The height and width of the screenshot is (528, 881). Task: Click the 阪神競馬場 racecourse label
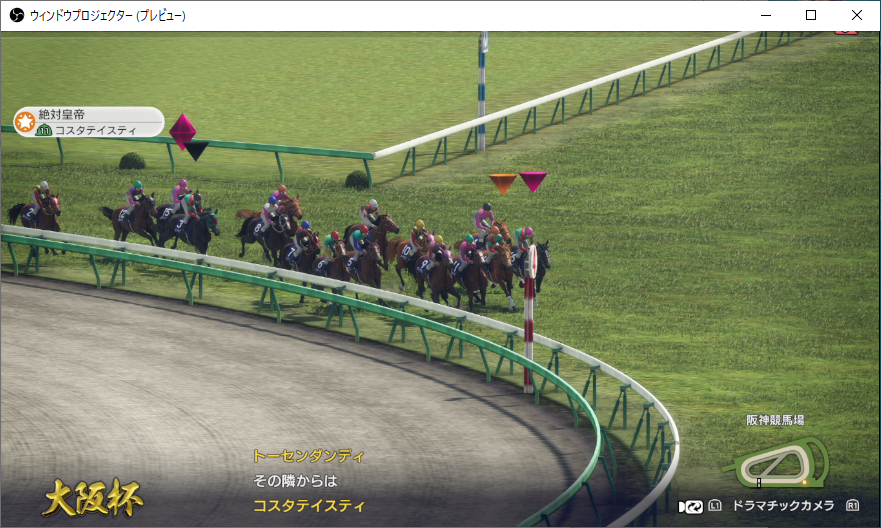(x=775, y=420)
